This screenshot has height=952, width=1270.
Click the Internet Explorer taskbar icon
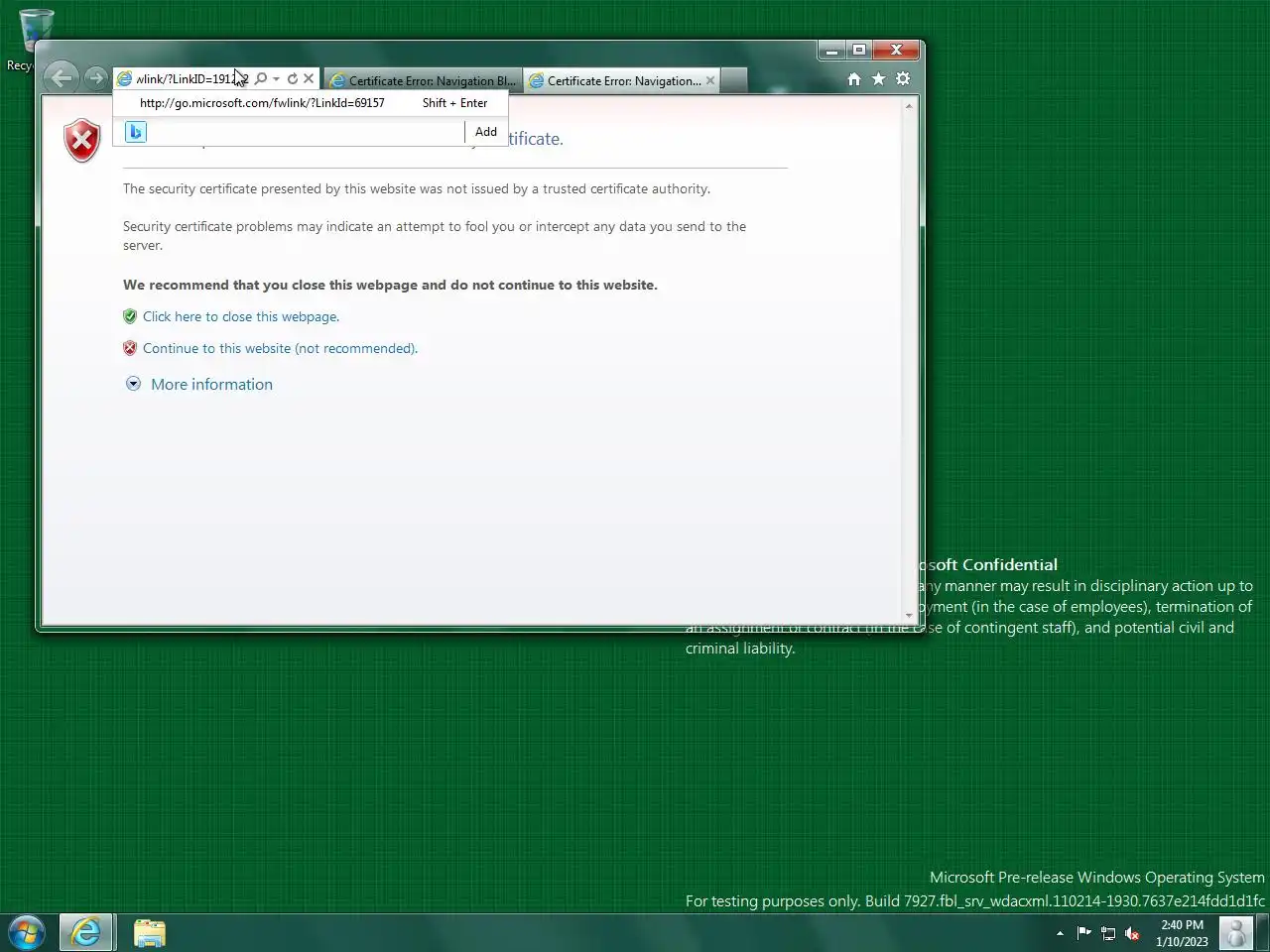click(85, 933)
